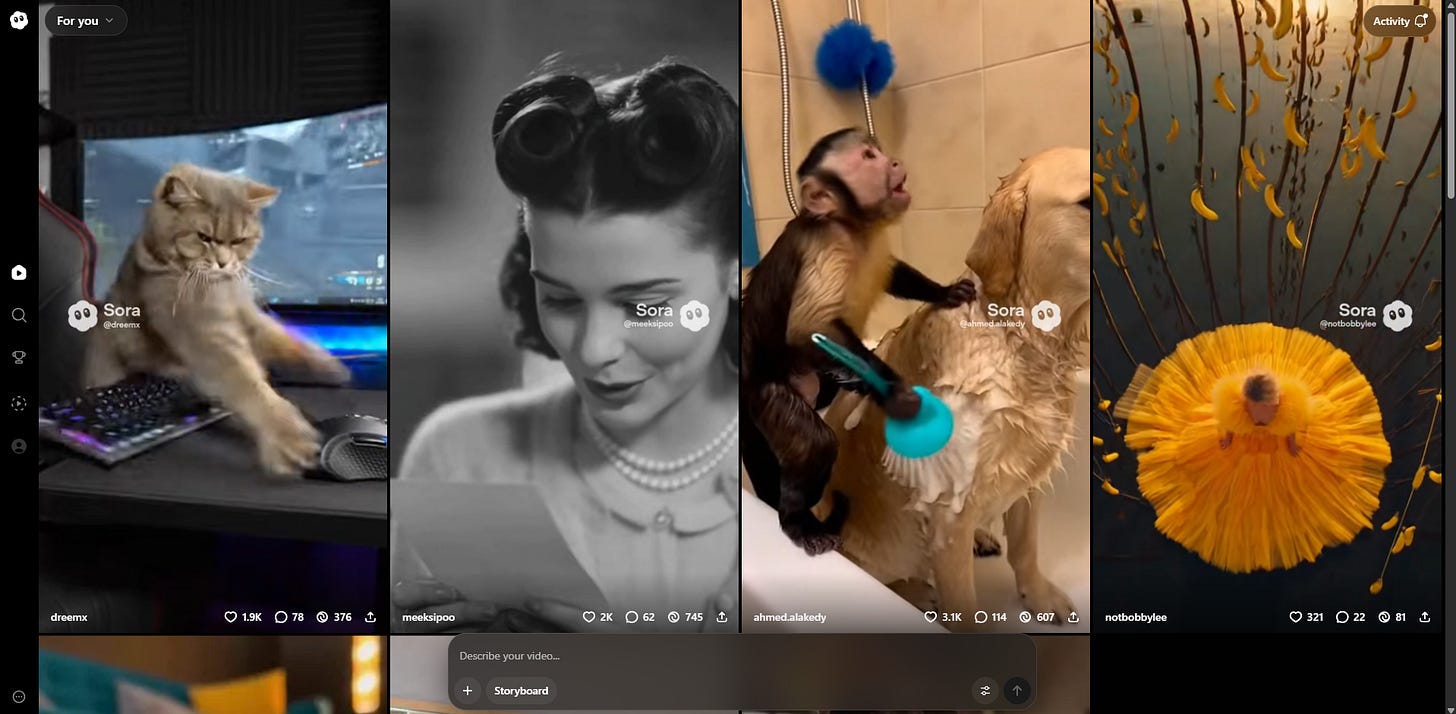This screenshot has width=1456, height=714.
Task: Open the video feed sidebar icon
Action: 19,272
